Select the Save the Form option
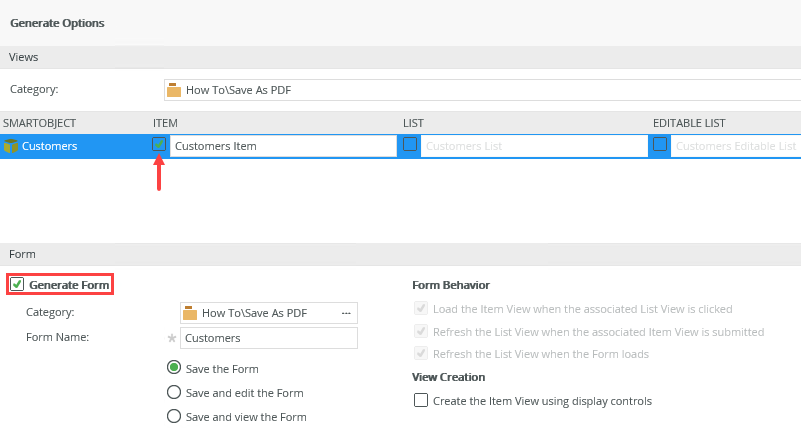Image resolution: width=801 pixels, height=437 pixels. 174,368
